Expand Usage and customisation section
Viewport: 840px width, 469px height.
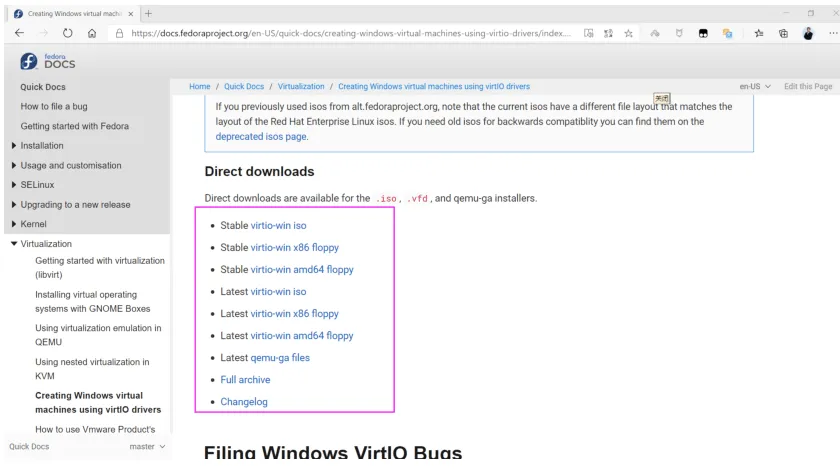[x=14, y=166]
